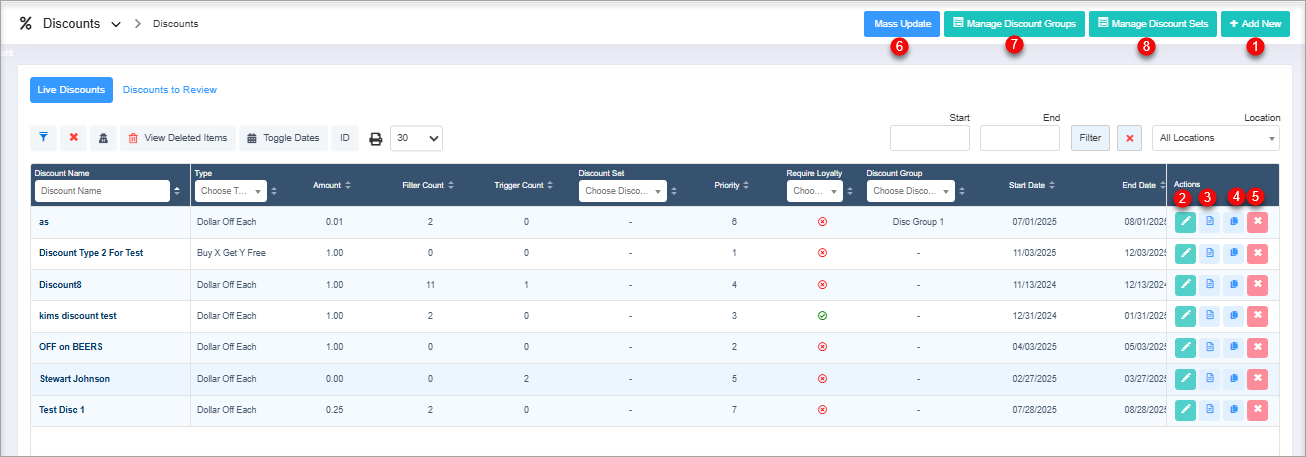Switch to Discounts to Review tab
Screen dimensions: 1306x457
coord(169,90)
